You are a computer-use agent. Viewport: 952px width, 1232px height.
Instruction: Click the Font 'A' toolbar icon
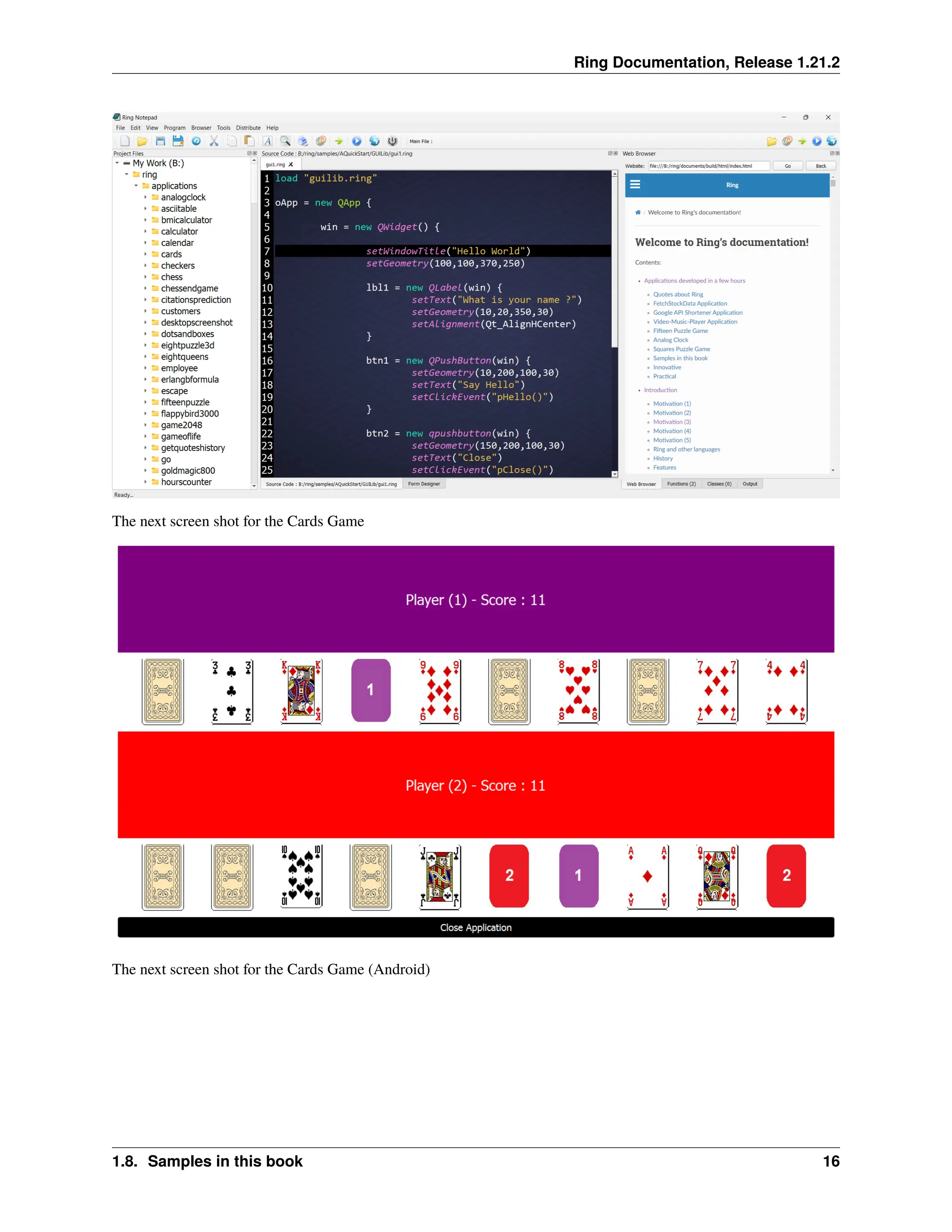point(267,141)
